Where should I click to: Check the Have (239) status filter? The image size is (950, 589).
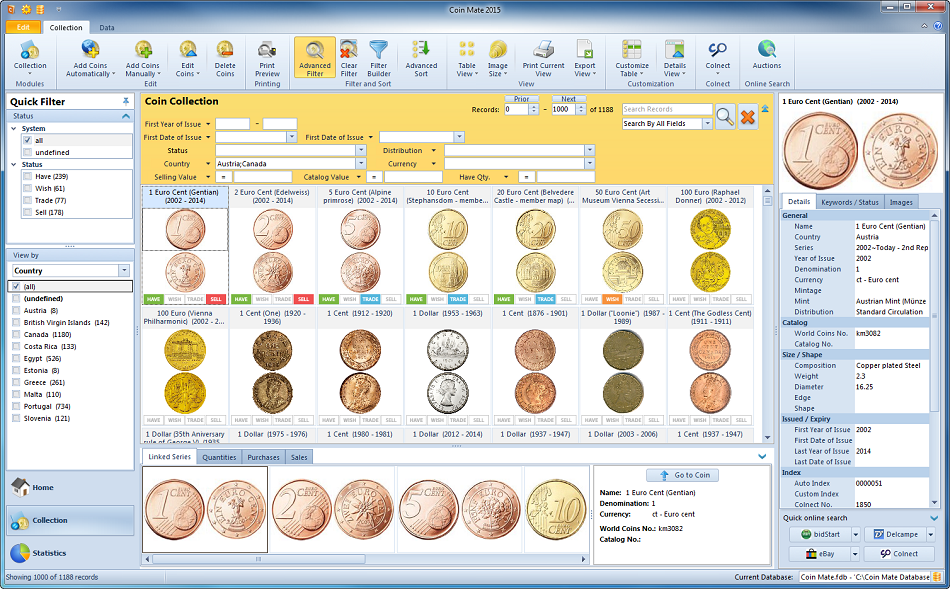pyautogui.click(x=27, y=176)
